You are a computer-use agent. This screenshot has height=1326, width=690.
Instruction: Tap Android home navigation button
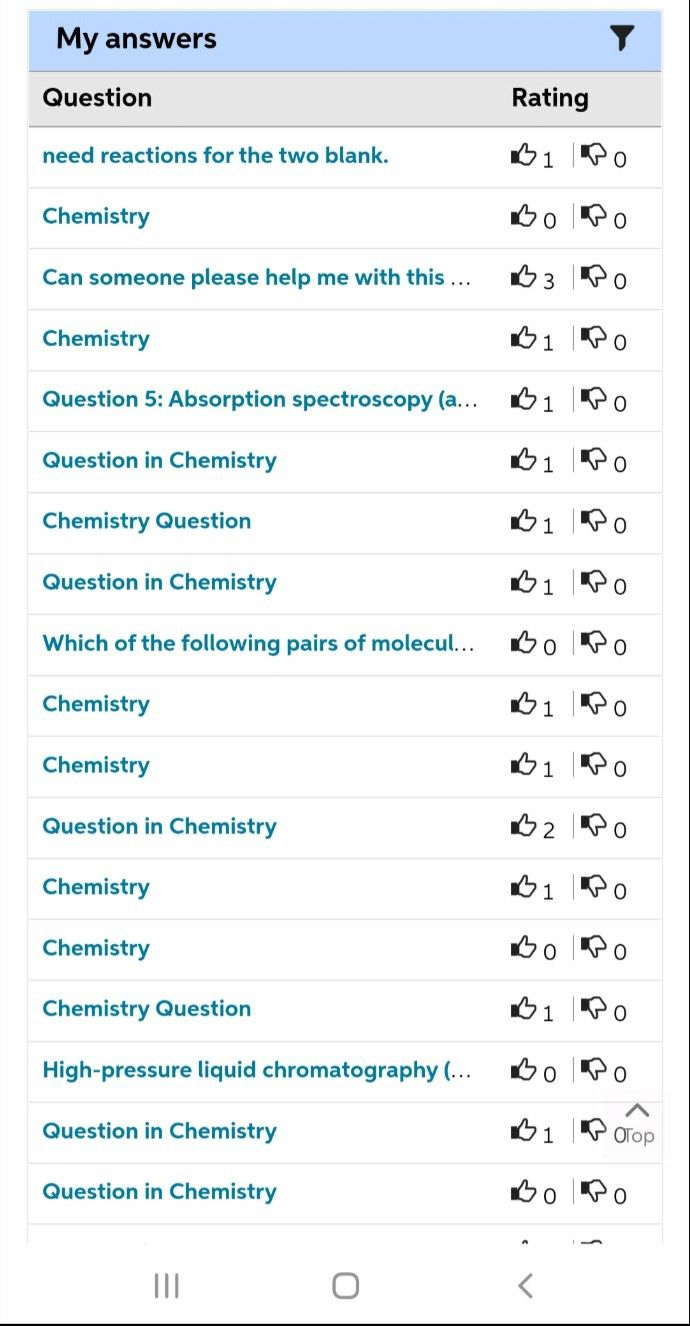[345, 1285]
